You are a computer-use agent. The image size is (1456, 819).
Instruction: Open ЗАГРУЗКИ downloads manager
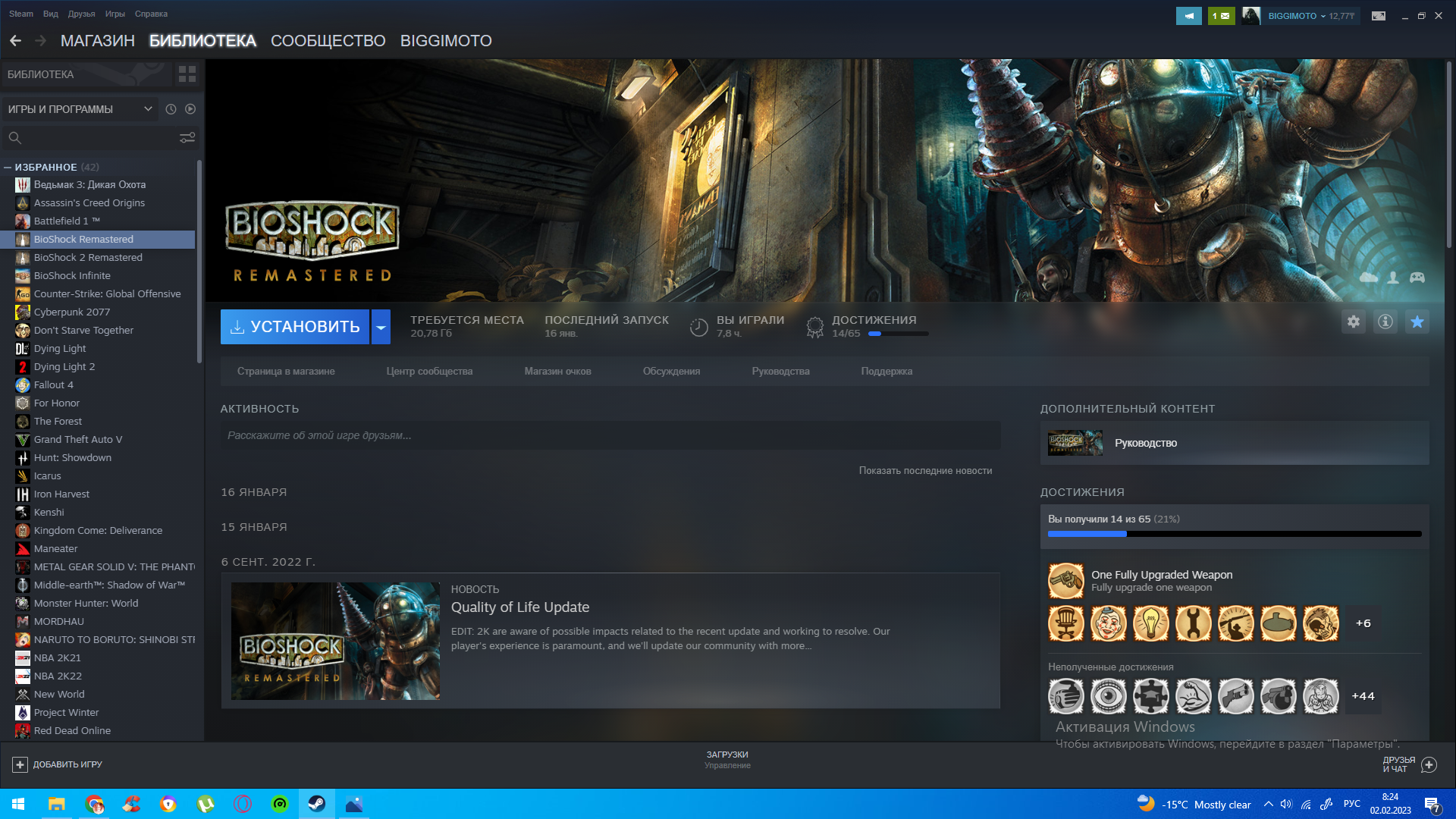727,760
